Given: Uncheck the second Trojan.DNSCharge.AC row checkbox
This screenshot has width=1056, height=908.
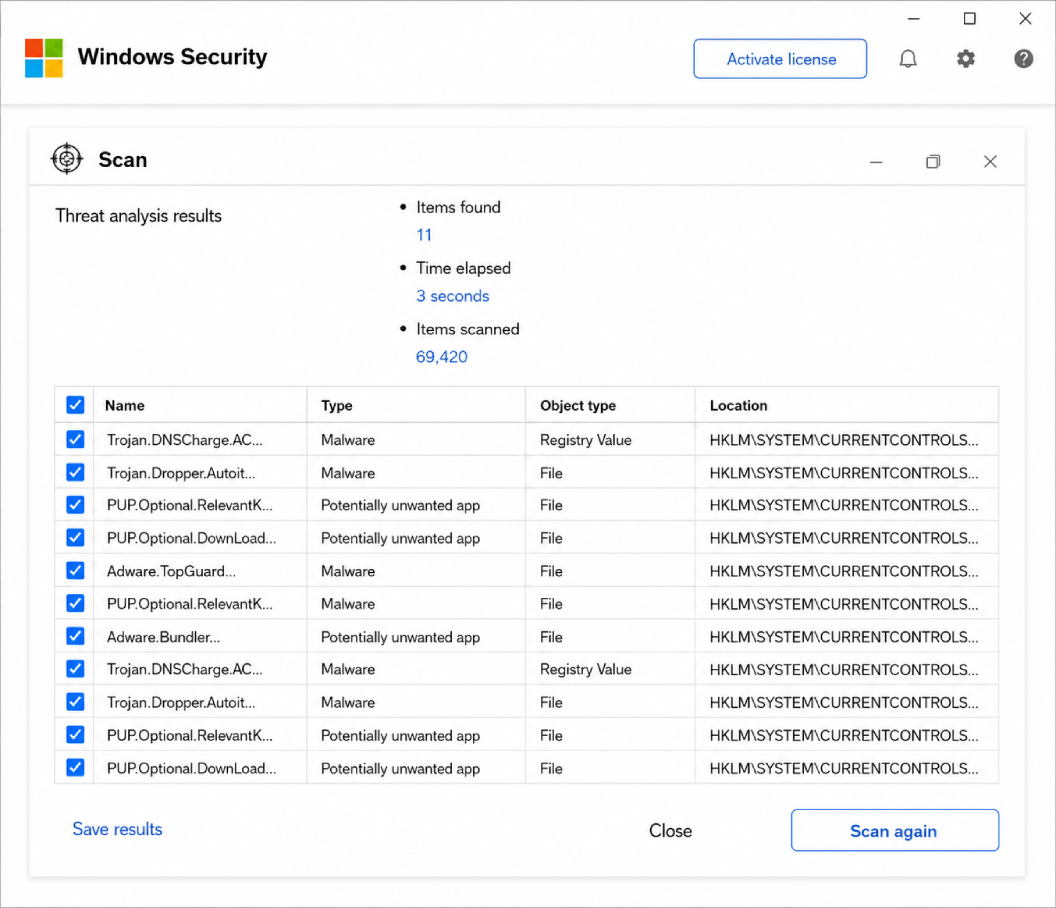Looking at the screenshot, I should [x=75, y=669].
